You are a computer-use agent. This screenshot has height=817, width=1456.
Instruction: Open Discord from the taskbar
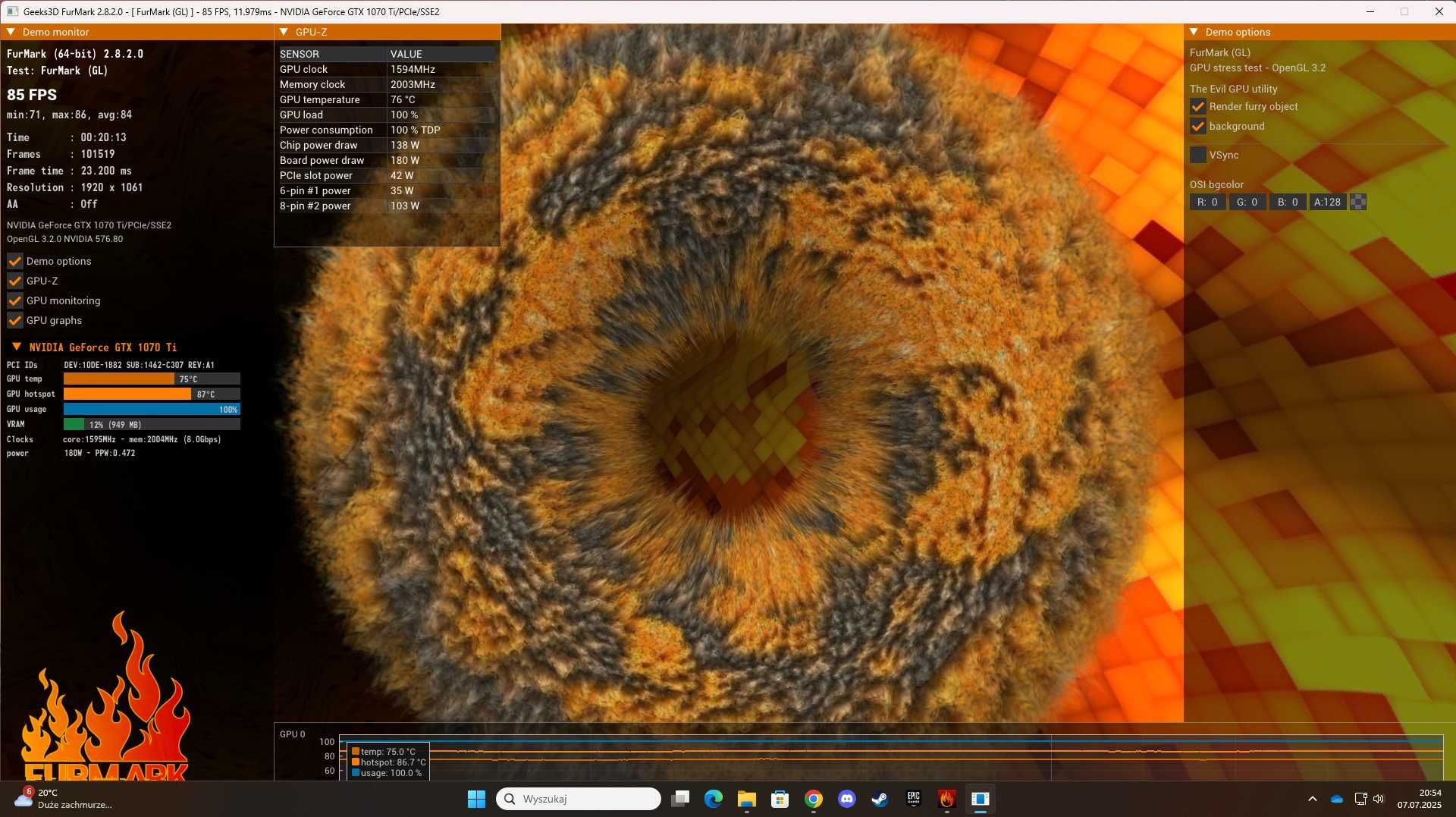click(x=847, y=799)
